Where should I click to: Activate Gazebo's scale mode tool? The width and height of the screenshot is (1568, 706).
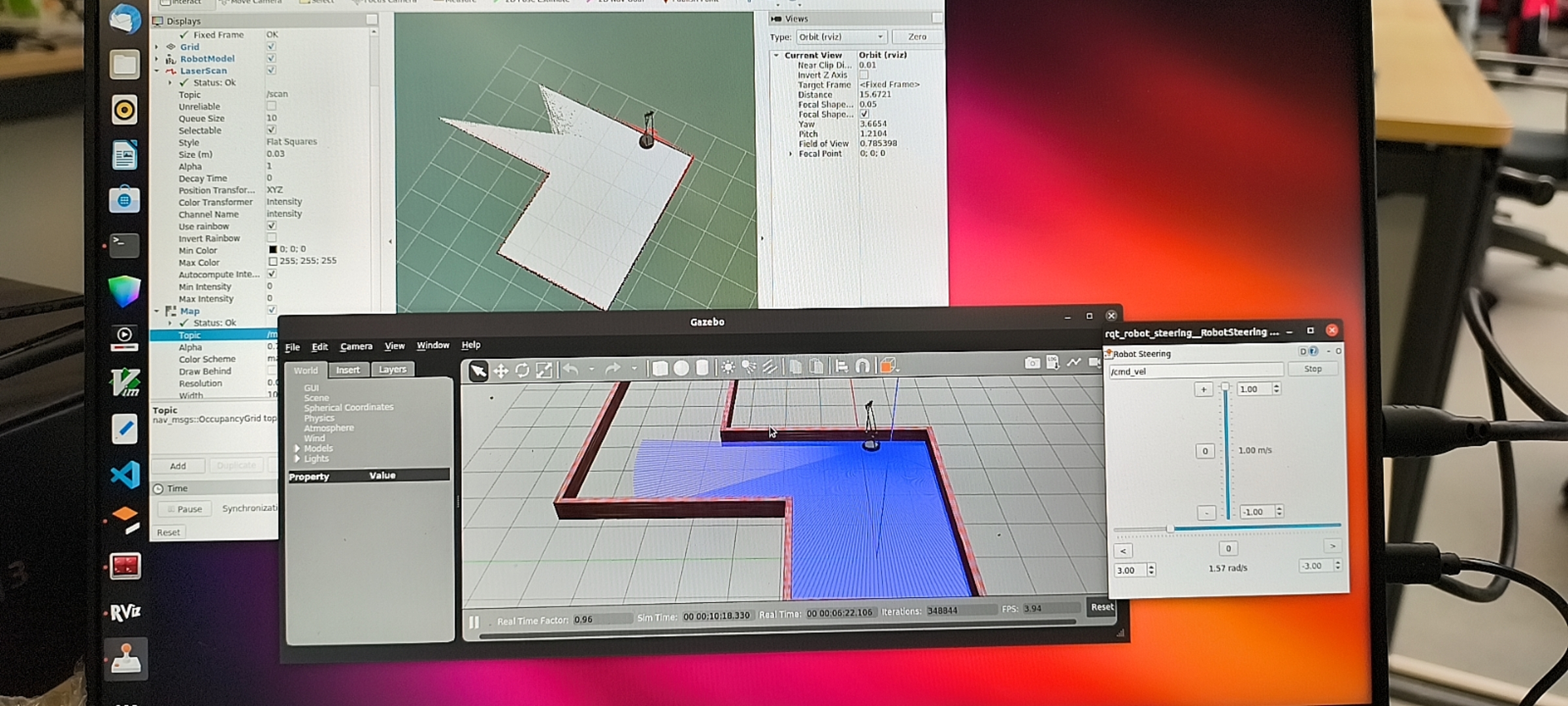(x=544, y=371)
